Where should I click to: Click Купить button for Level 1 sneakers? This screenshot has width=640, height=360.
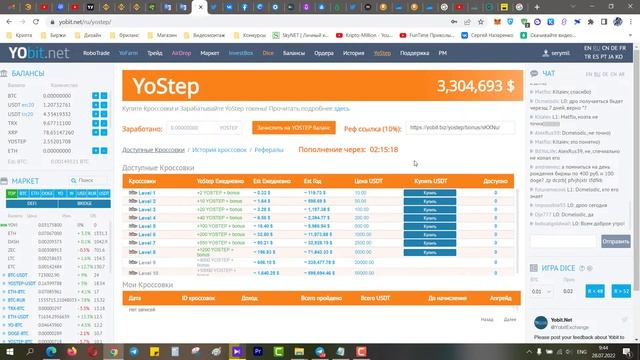(430, 193)
